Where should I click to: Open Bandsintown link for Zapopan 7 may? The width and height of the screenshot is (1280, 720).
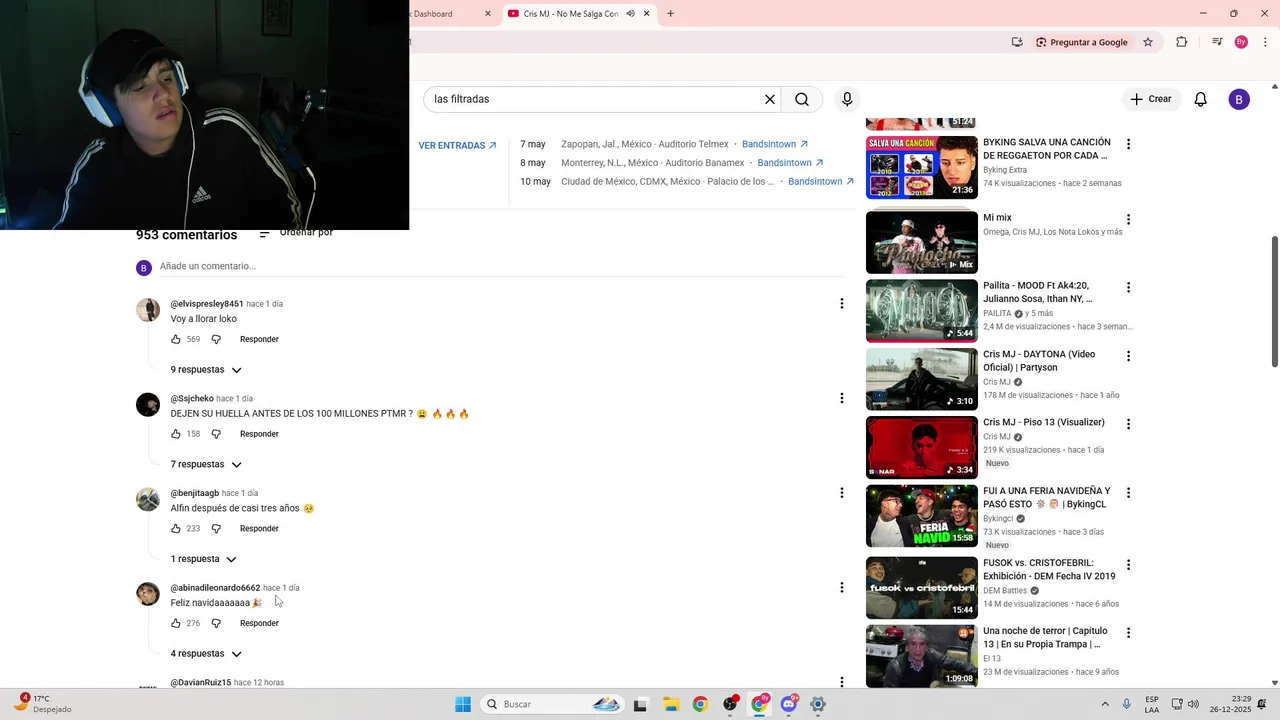click(x=775, y=145)
